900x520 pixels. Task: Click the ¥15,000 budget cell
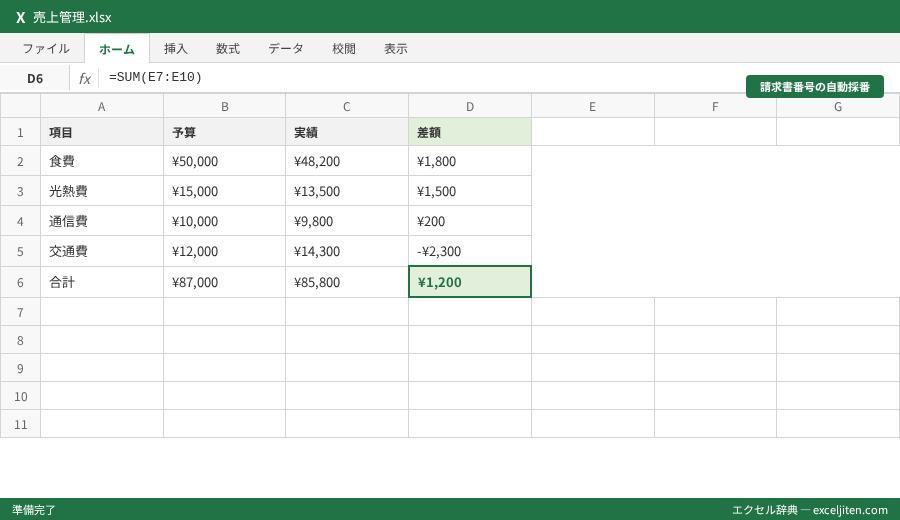(224, 191)
